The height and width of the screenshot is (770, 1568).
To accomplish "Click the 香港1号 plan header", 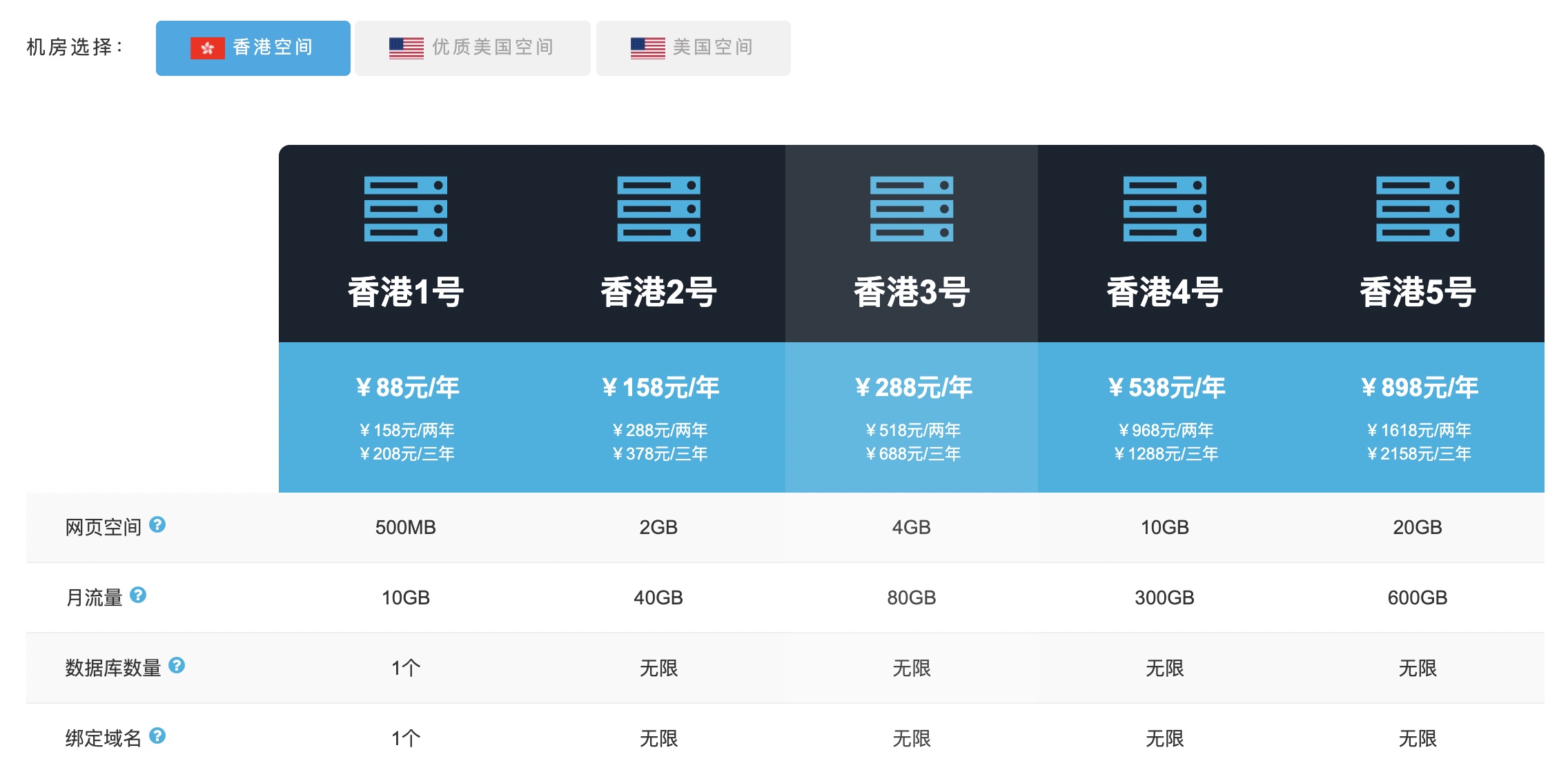I will click(404, 293).
